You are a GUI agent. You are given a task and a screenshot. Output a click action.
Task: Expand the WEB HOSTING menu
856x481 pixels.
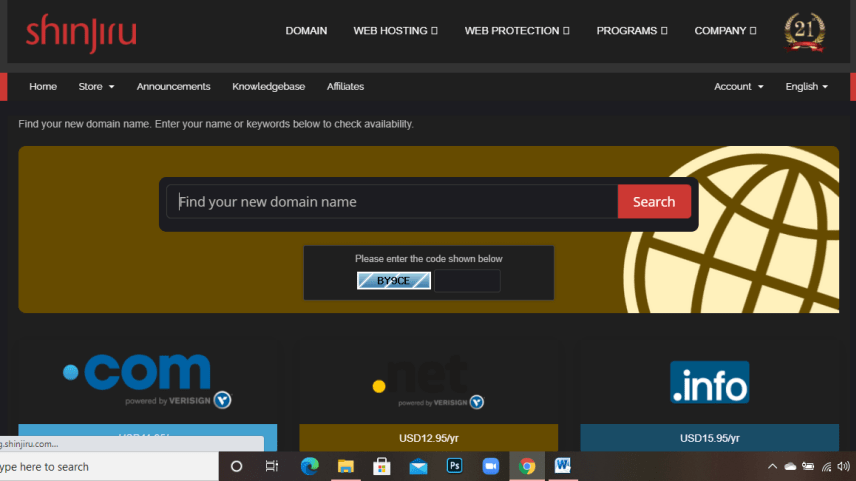(395, 31)
